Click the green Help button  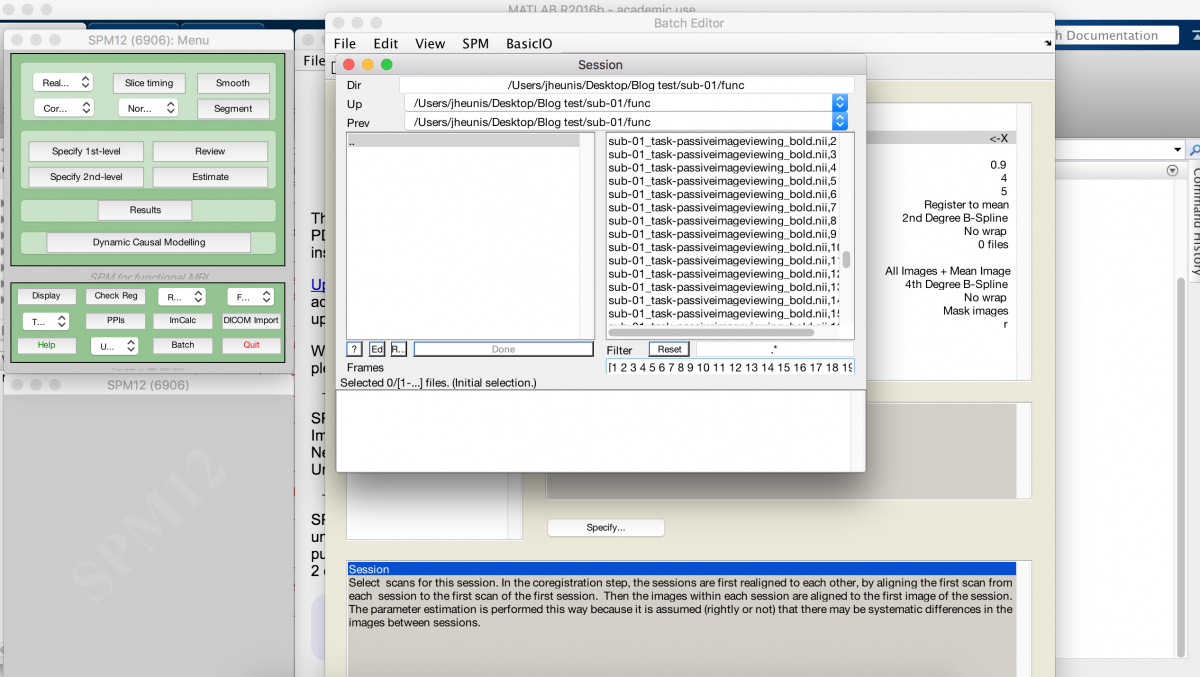click(46, 345)
